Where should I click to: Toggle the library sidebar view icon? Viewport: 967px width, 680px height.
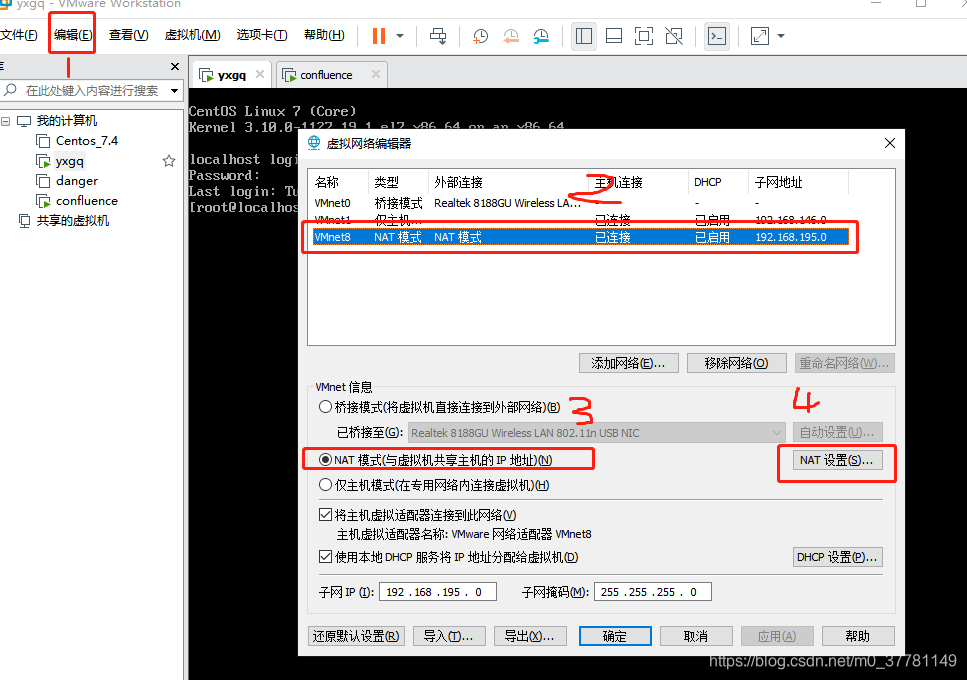click(583, 36)
